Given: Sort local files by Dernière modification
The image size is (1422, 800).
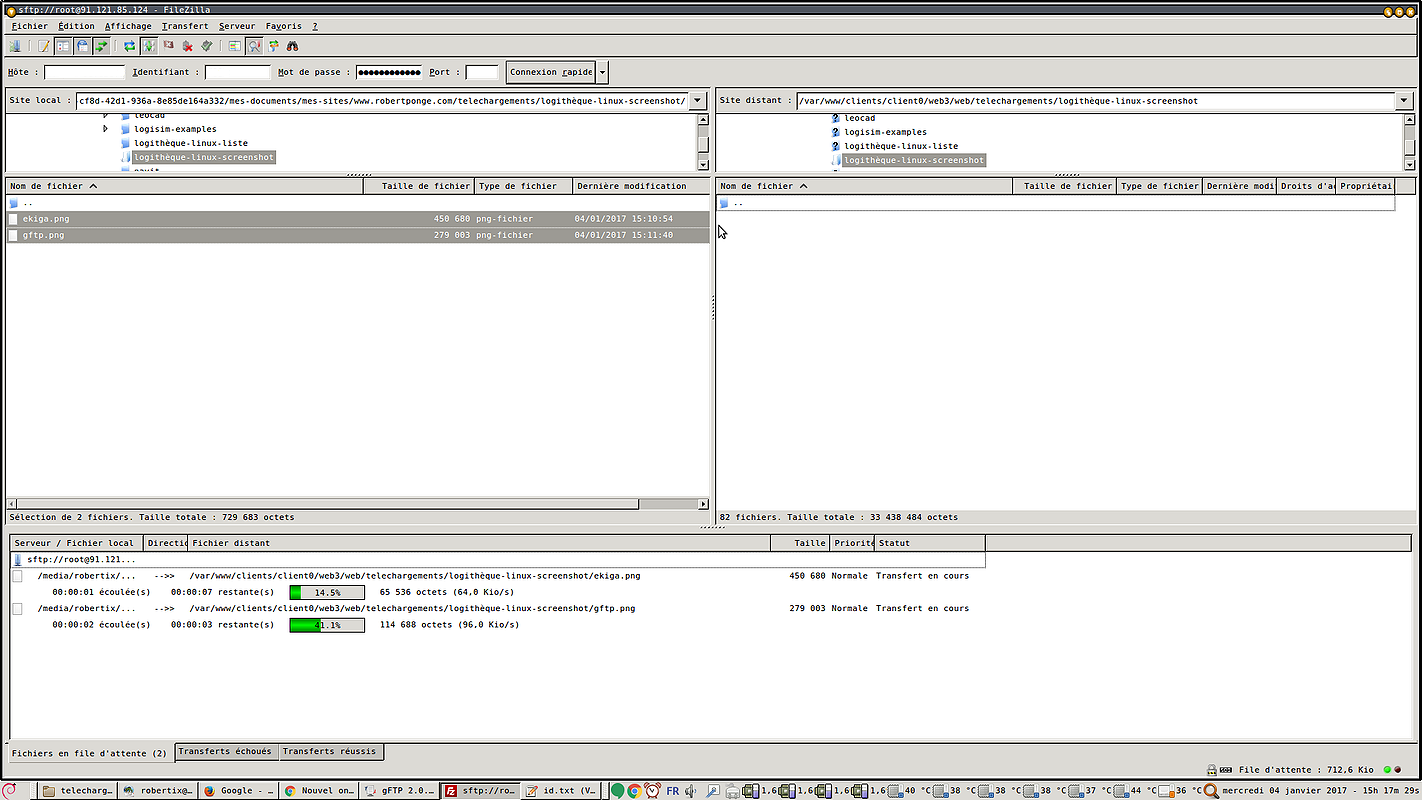Looking at the screenshot, I should point(641,186).
